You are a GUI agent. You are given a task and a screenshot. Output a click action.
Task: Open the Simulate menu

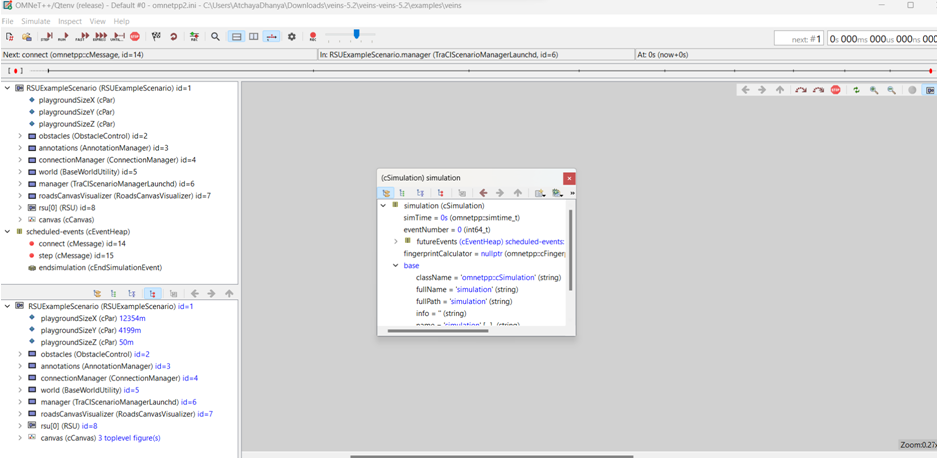click(x=35, y=21)
